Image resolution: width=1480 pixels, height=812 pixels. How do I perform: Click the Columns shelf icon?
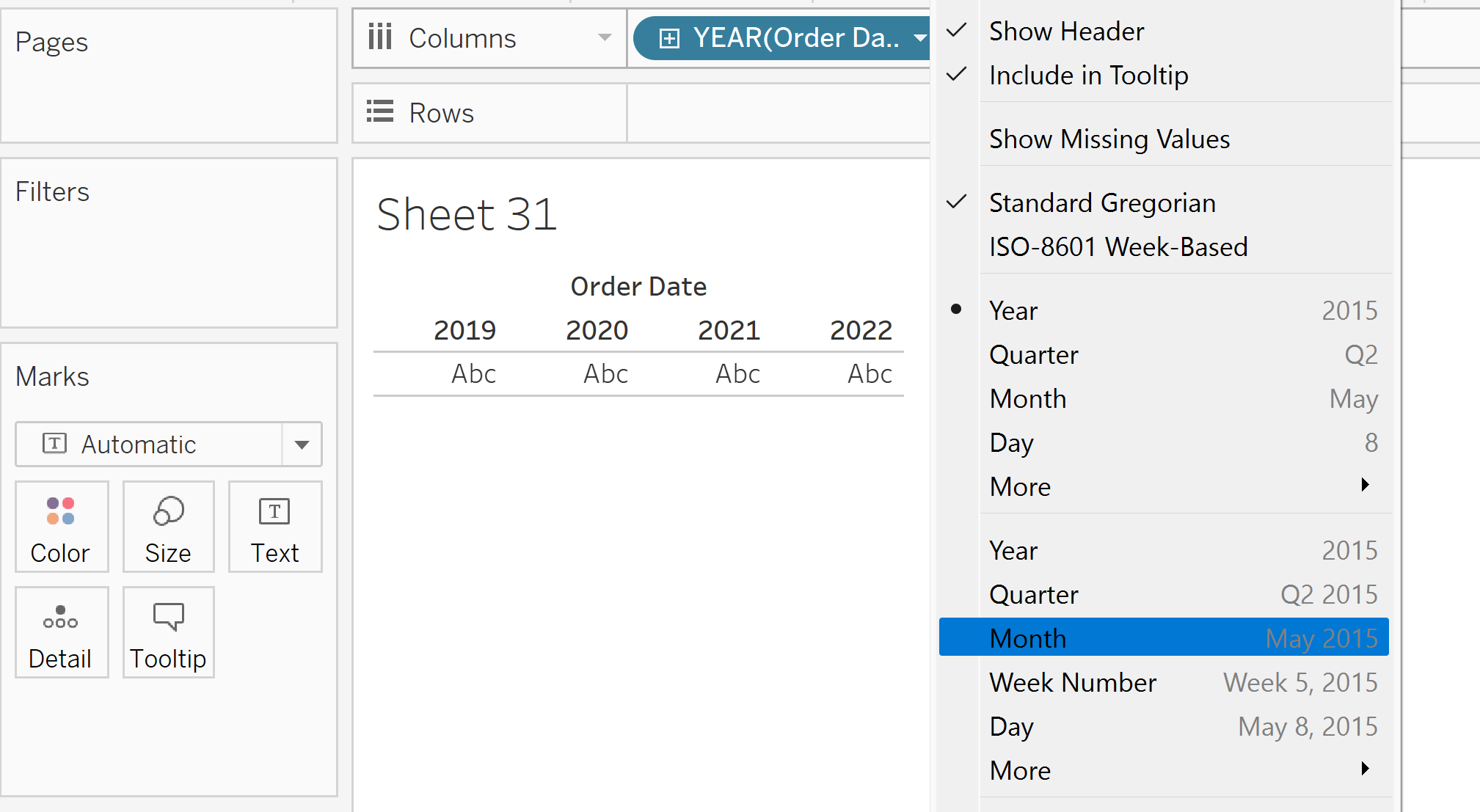pos(380,37)
